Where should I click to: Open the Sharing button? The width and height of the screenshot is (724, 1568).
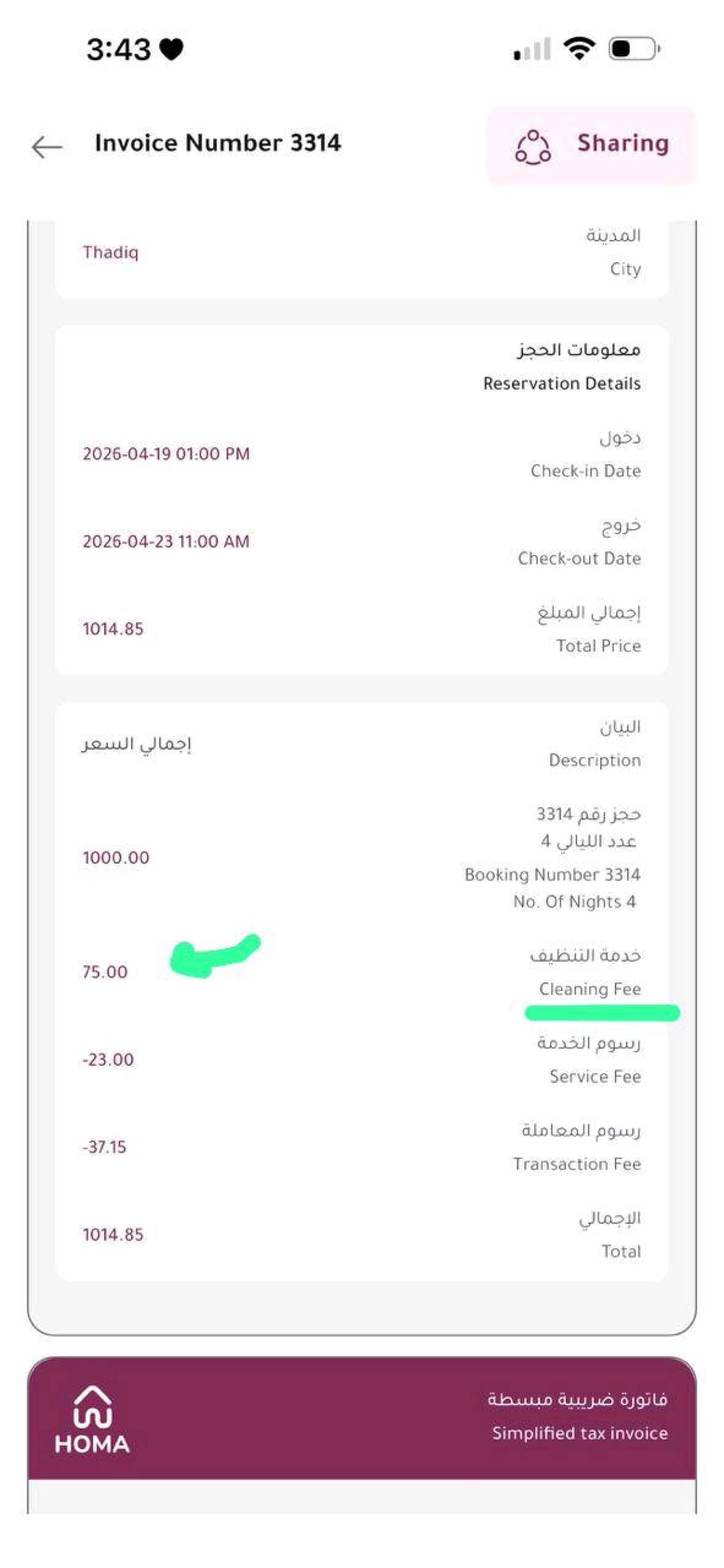click(591, 146)
